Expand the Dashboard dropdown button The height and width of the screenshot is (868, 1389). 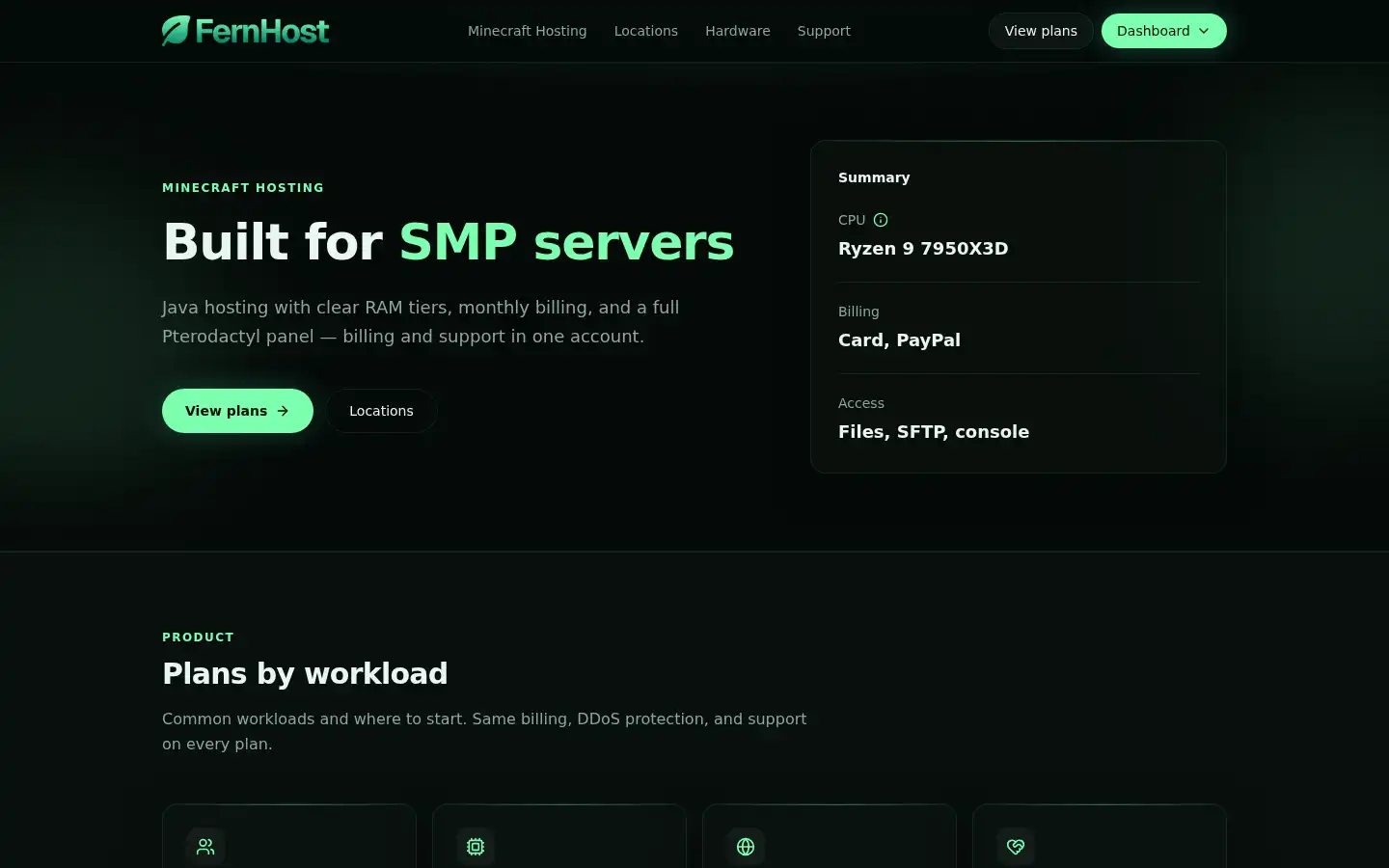[x=1163, y=31]
